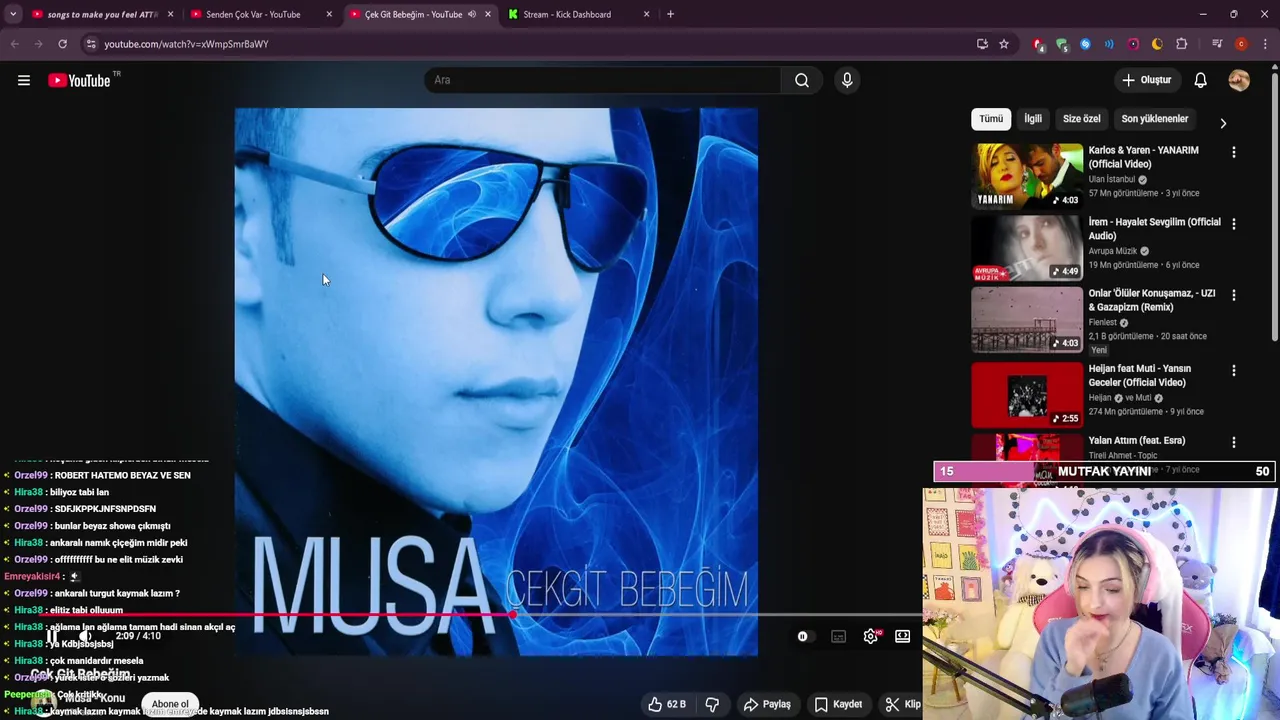Open YouTube notifications bell
The image size is (1280, 720).
[x=1201, y=80]
